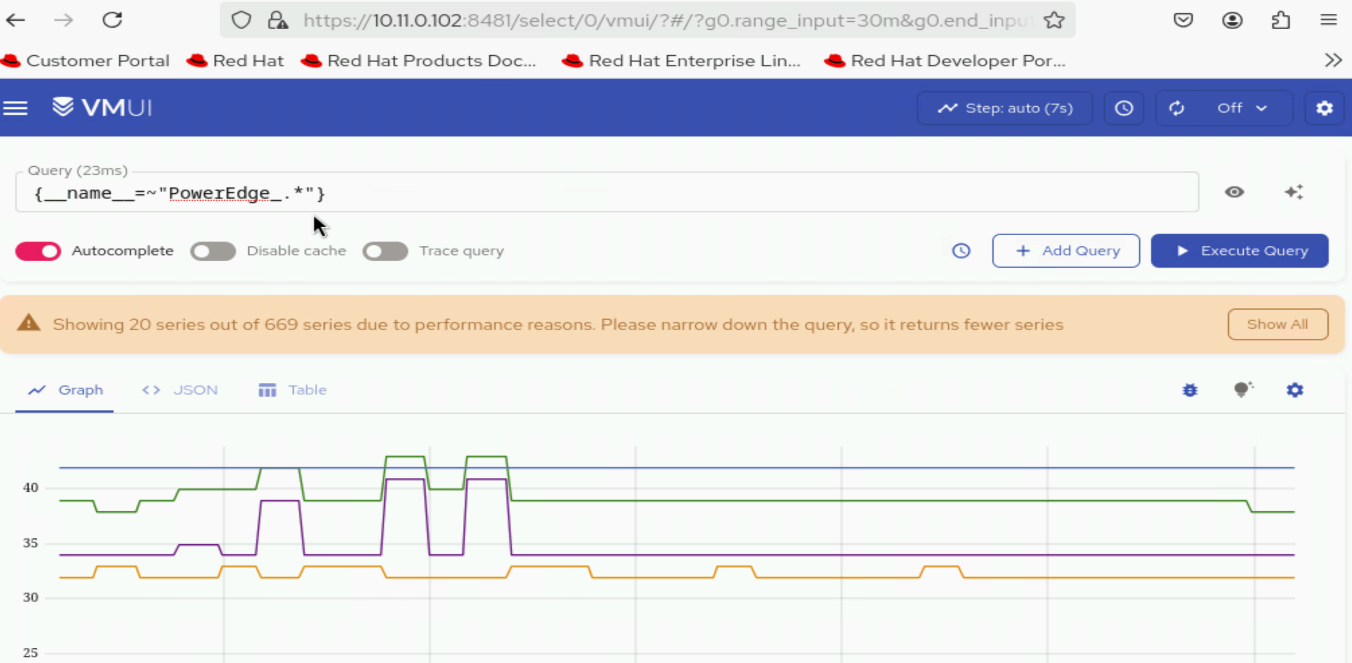Click the Add Query button
The width and height of the screenshot is (1352, 663).
pos(1066,251)
